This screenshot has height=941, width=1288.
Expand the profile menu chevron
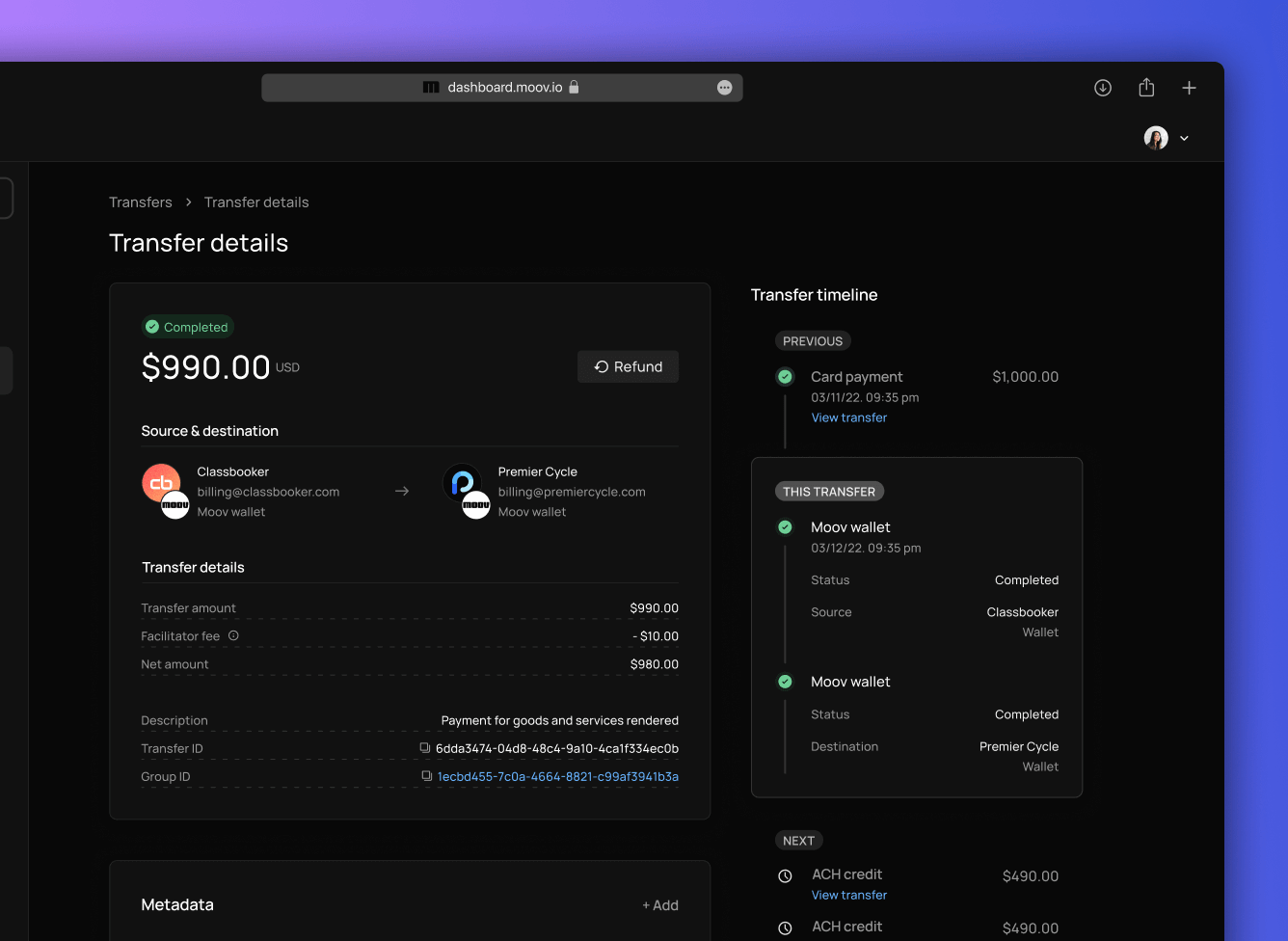tap(1184, 139)
